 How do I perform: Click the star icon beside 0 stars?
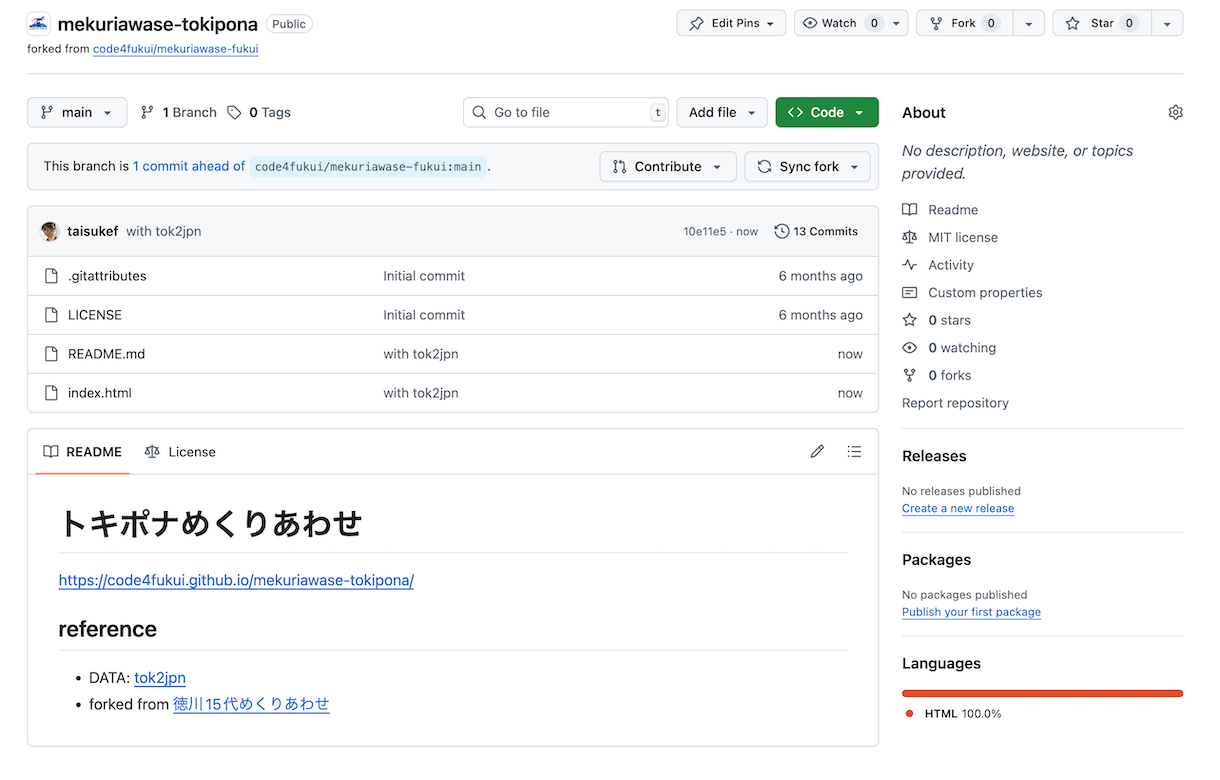pos(909,320)
